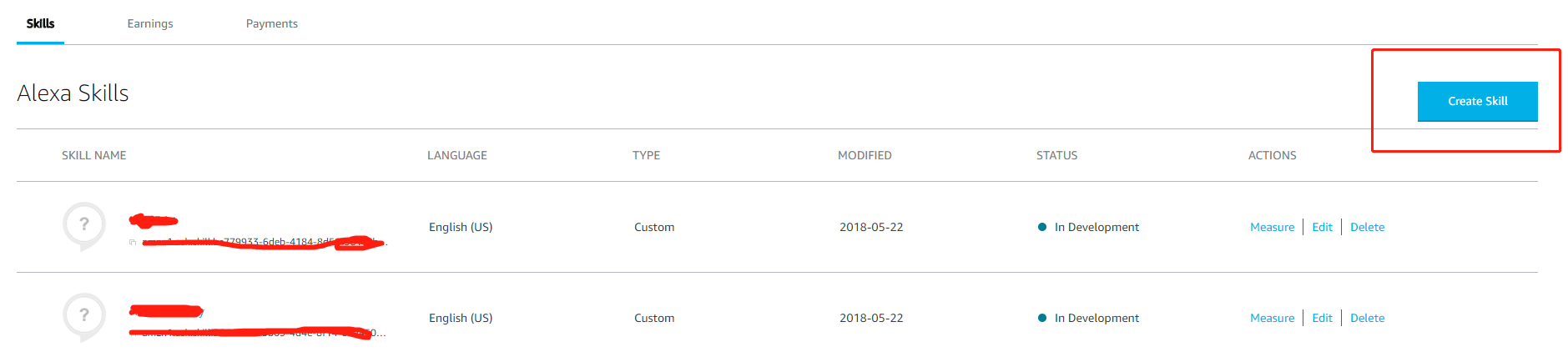Edit the second skill in the list

tap(1322, 318)
